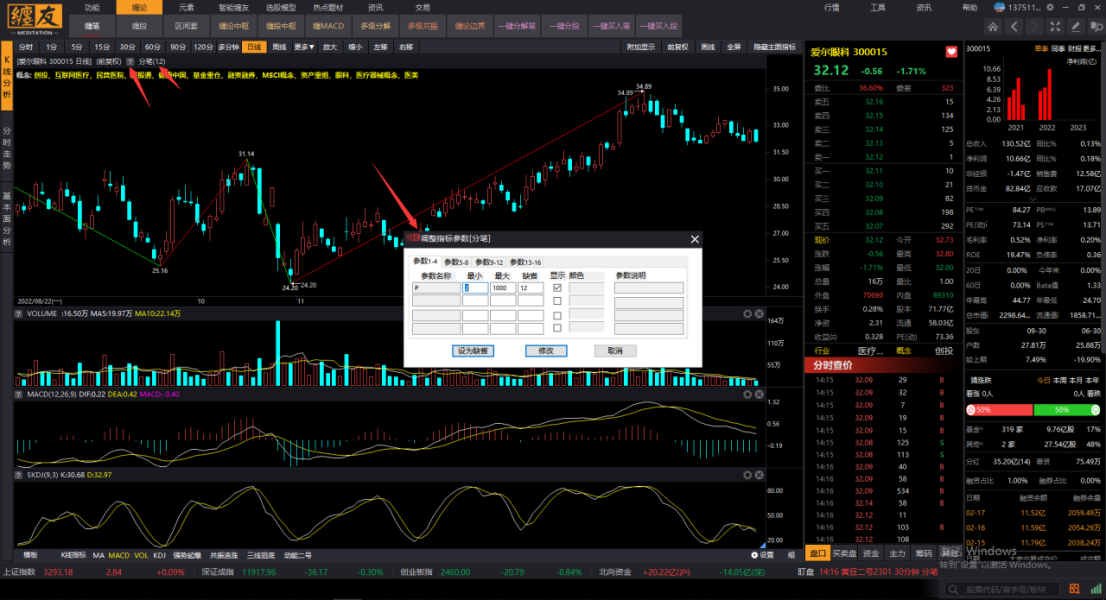Expand the 更多 period dropdown
The image size is (1106, 601).
coord(305,46)
